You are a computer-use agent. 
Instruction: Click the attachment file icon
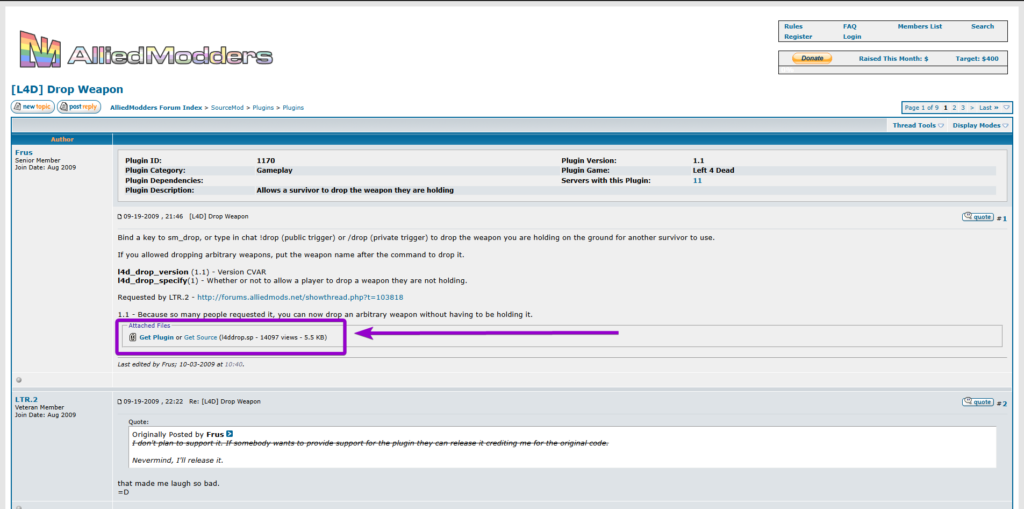click(133, 337)
